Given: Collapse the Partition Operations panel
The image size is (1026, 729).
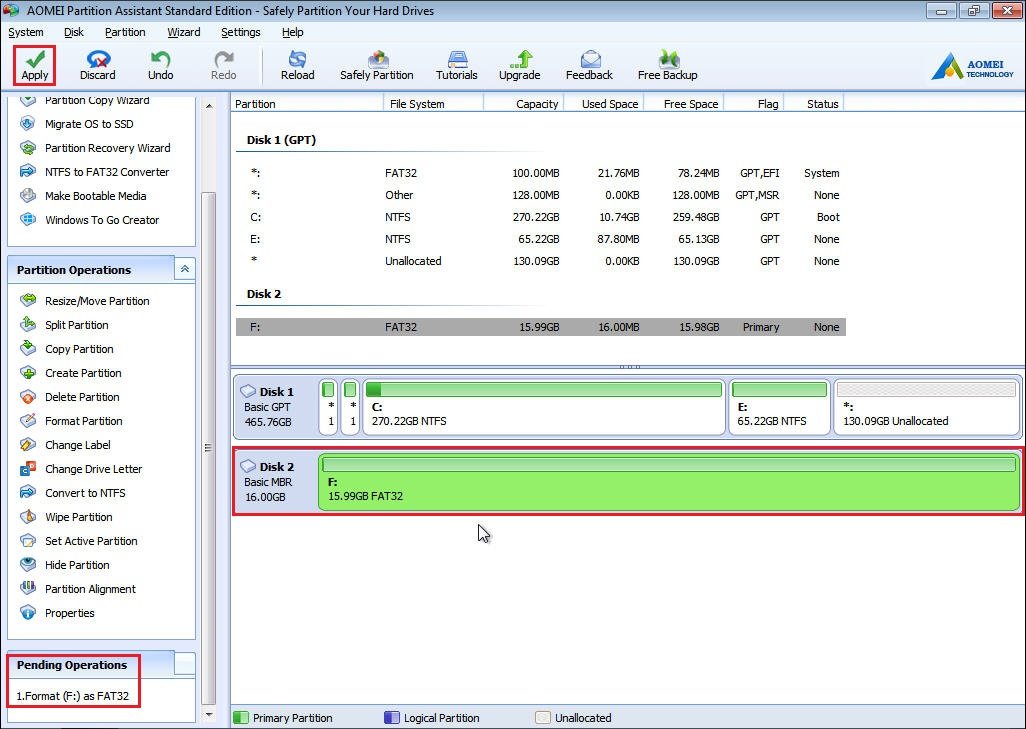Looking at the screenshot, I should tap(184, 269).
